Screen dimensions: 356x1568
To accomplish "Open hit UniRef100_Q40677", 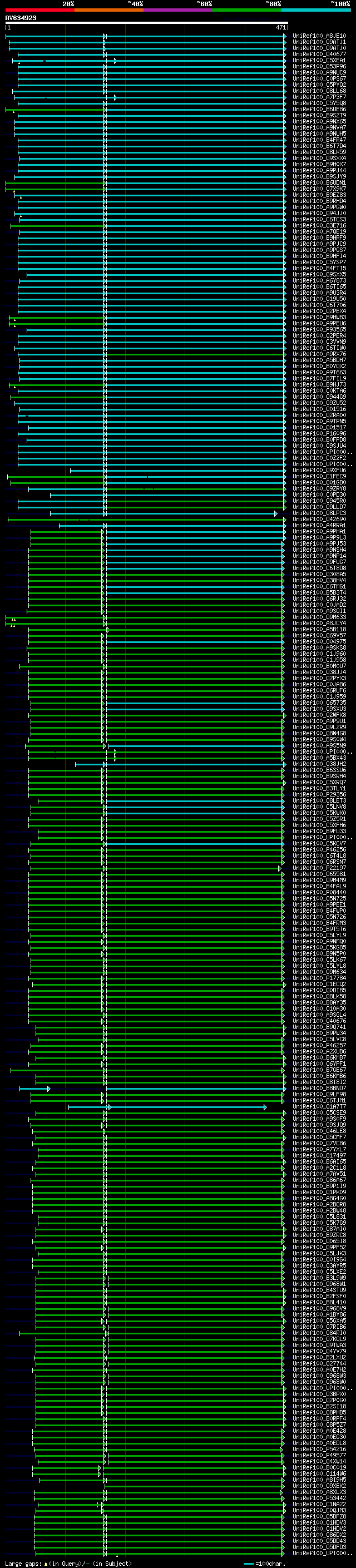I will 319,54.
